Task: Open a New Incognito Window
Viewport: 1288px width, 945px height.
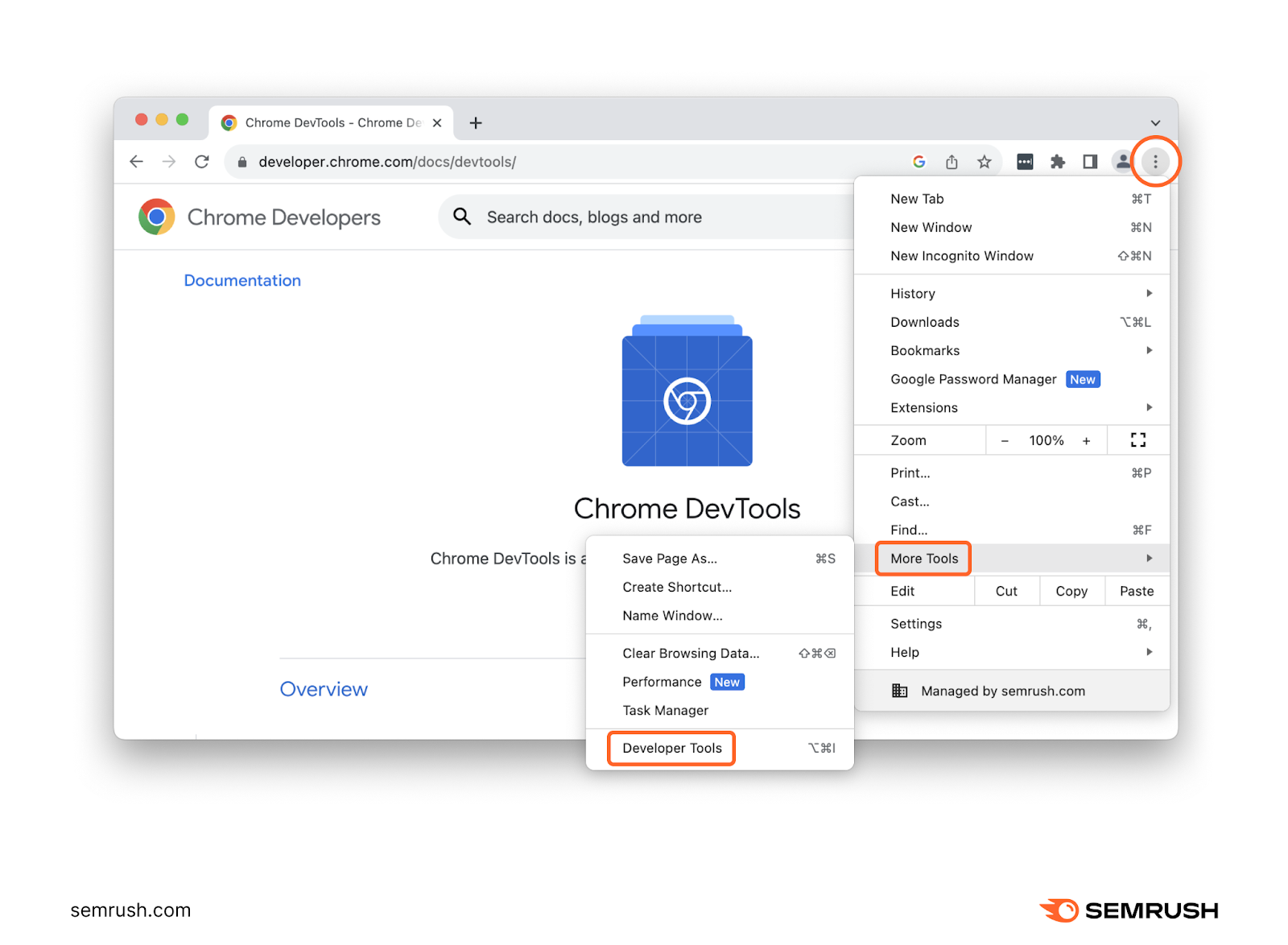Action: coord(961,255)
